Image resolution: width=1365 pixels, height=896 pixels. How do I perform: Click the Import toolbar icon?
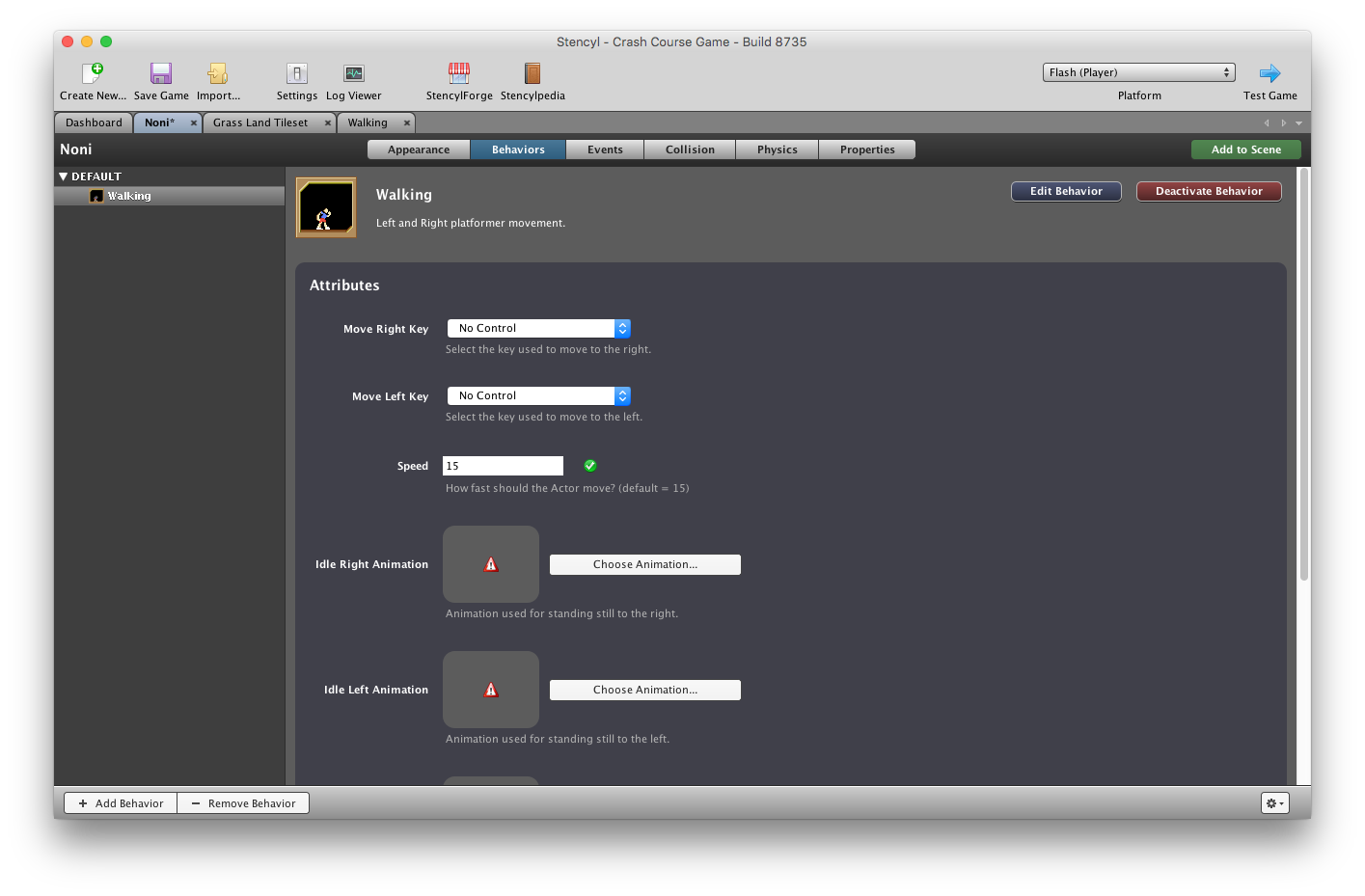(x=218, y=73)
